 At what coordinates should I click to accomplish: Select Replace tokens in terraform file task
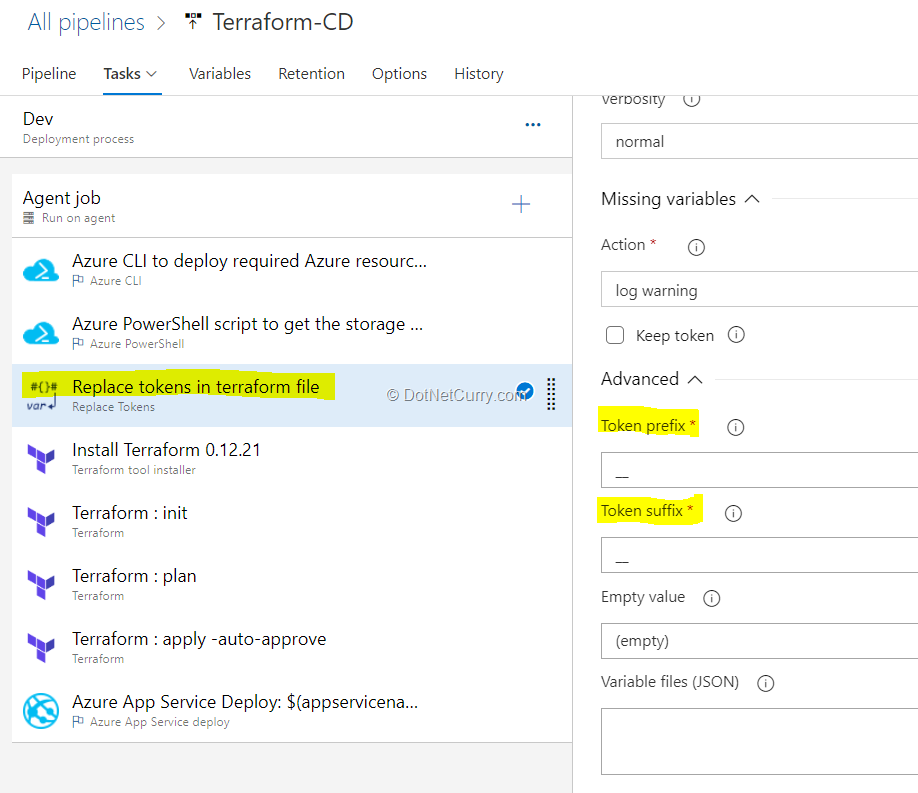pos(292,395)
